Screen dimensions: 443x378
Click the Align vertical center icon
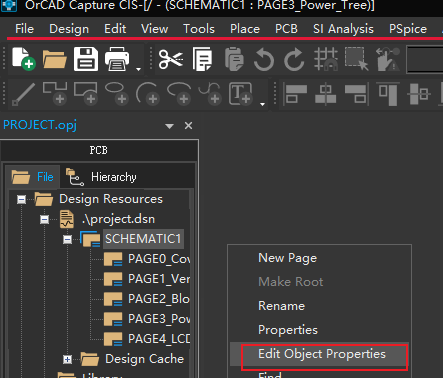tap(419, 94)
